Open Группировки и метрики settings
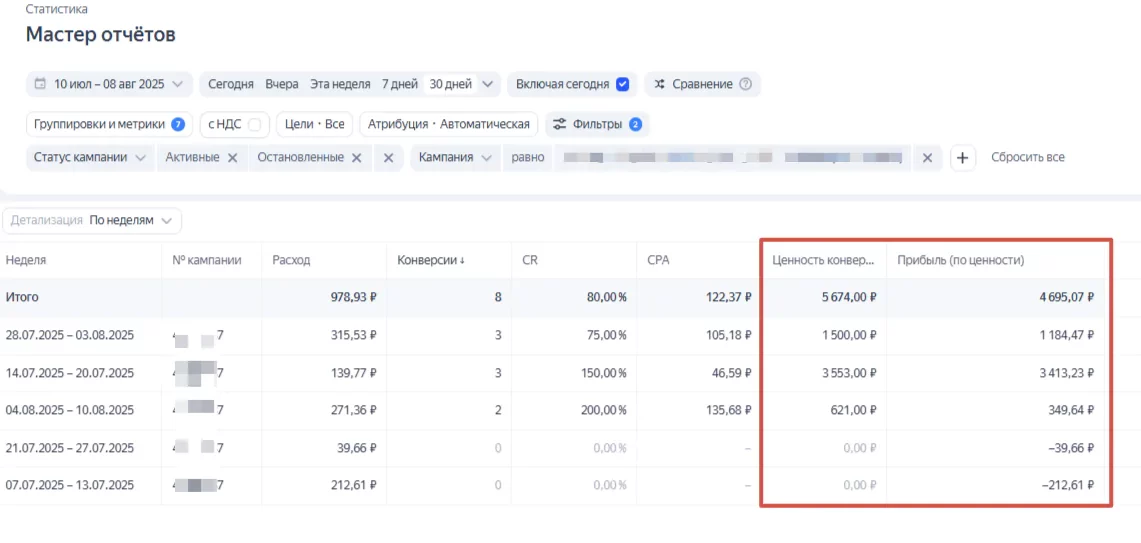Image resolution: width=1141 pixels, height=543 pixels. coord(108,125)
